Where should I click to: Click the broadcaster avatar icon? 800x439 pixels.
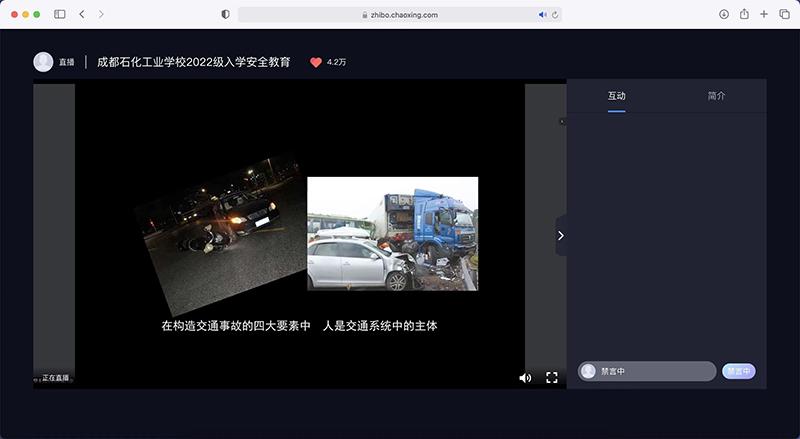[43, 62]
